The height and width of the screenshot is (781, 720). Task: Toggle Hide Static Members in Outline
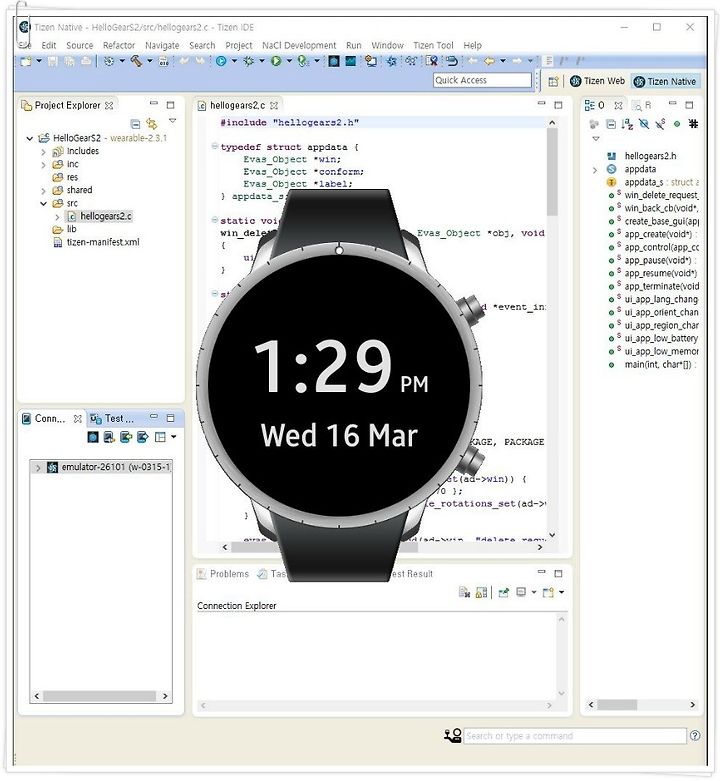point(660,124)
